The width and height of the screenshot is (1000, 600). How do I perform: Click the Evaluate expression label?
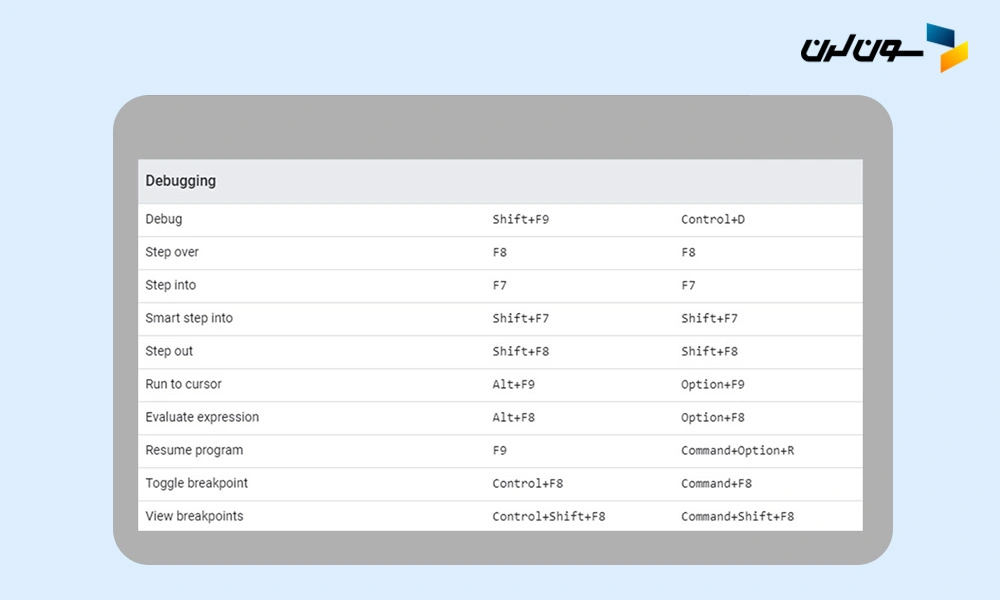pyautogui.click(x=202, y=417)
